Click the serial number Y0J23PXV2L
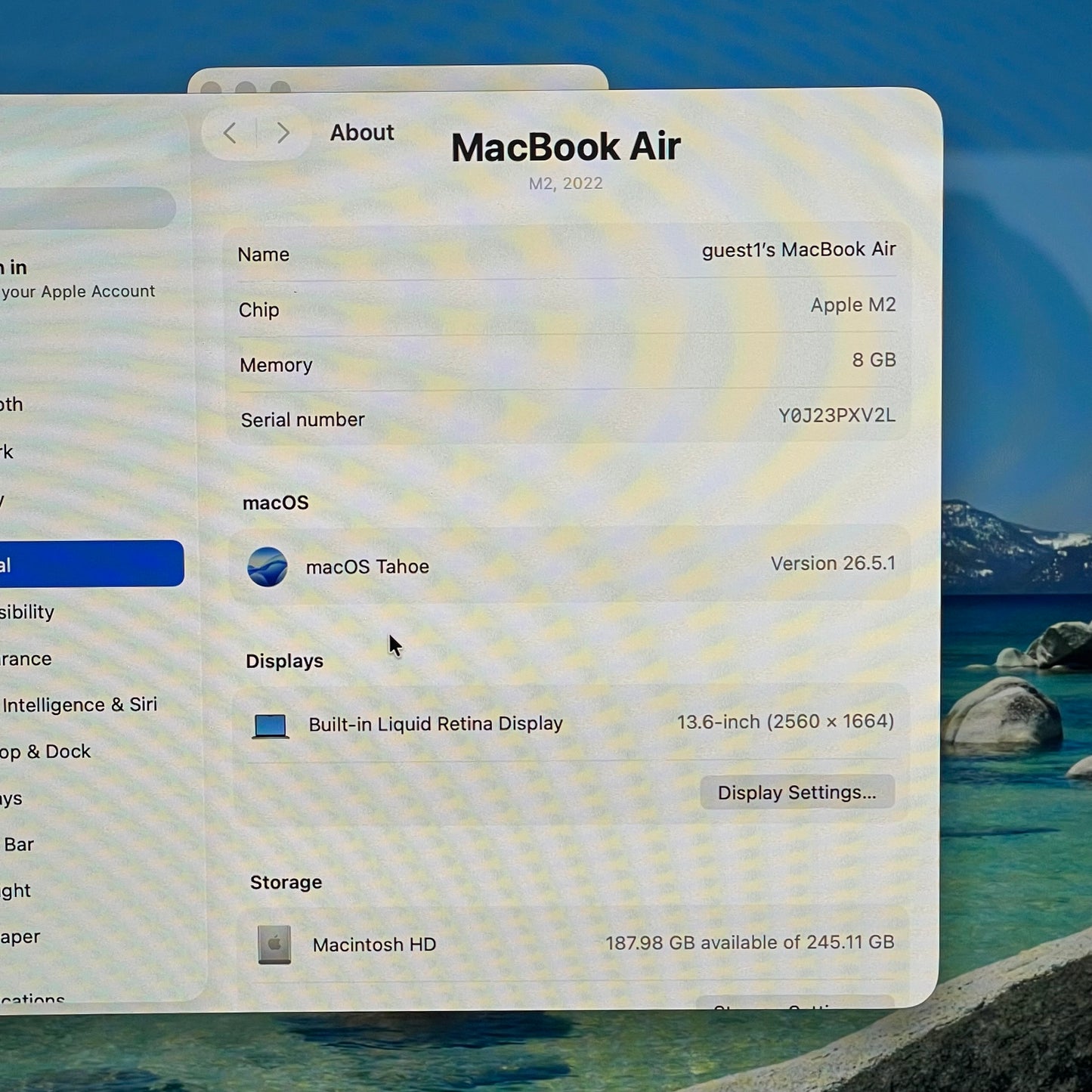 (x=837, y=416)
